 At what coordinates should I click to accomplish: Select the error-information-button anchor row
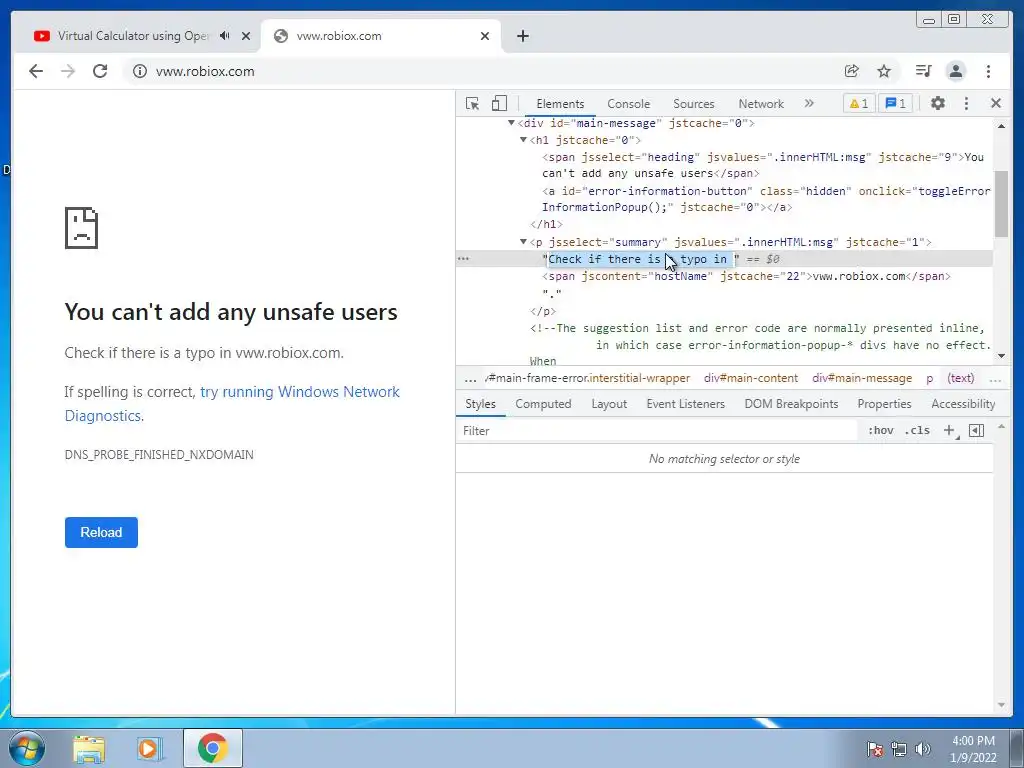(x=765, y=199)
